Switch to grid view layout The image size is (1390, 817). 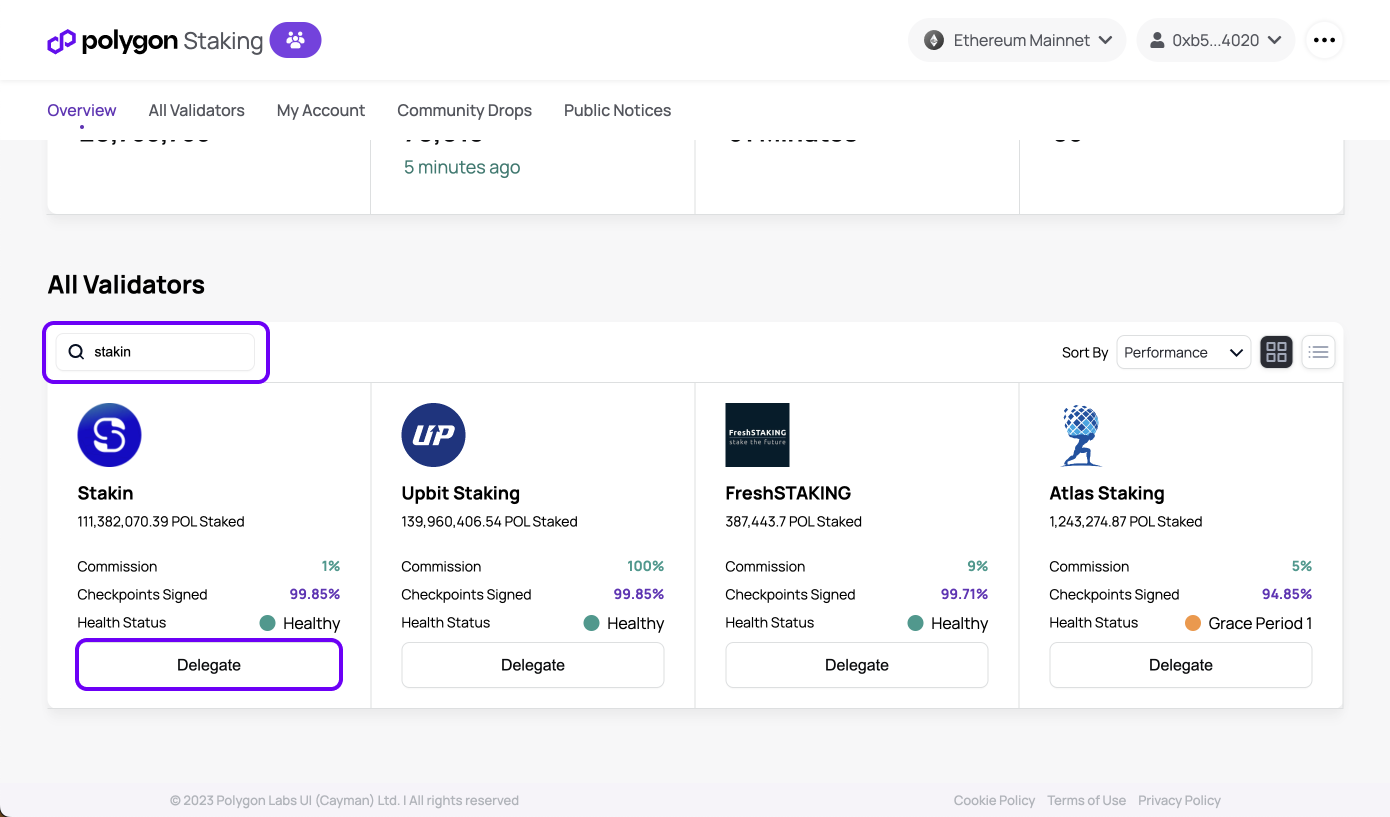tap(1276, 352)
